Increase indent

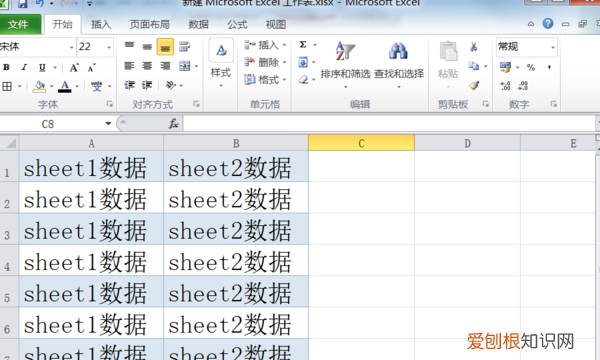tap(147, 85)
